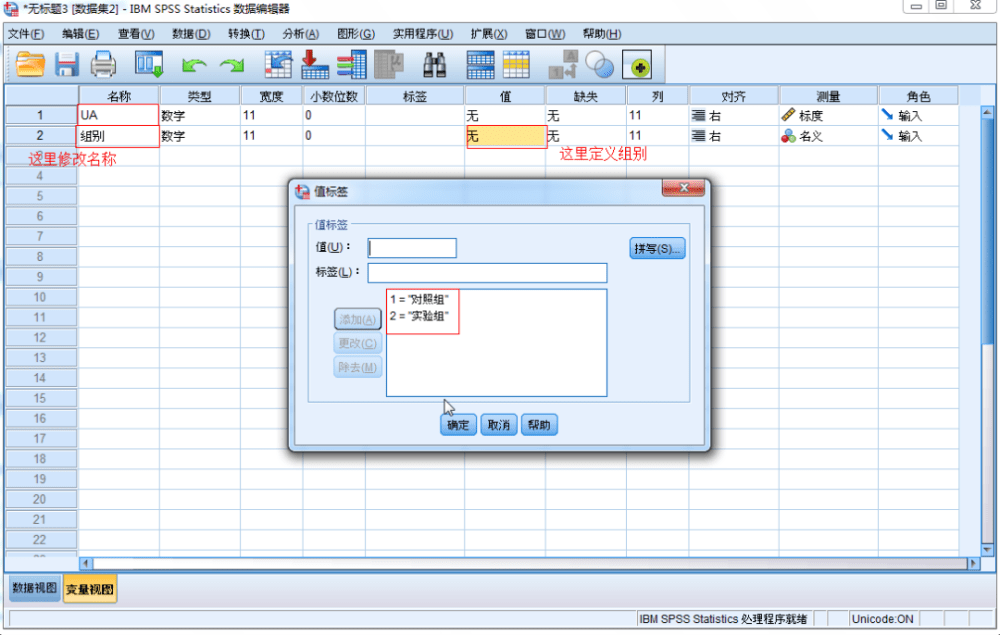1000x635 pixels.
Task: Click the input role arrow in 组别 row
Action: pos(887,135)
